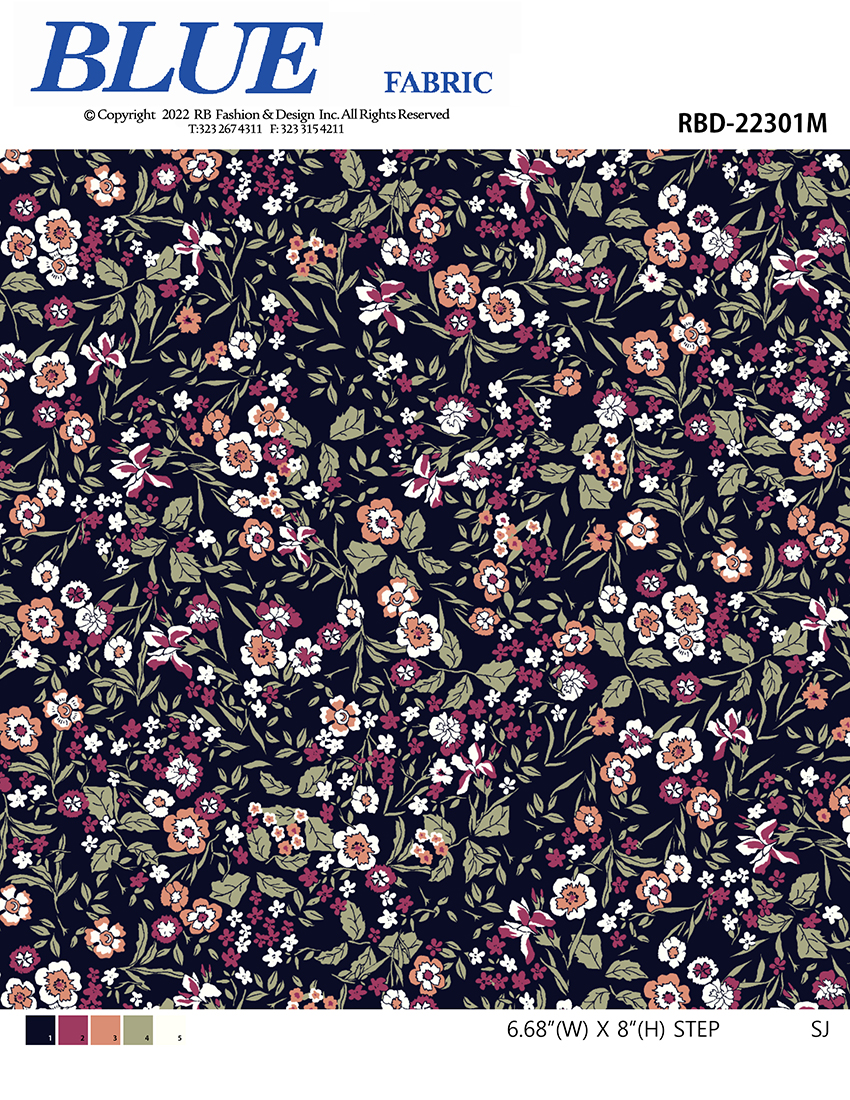Click the floral fabric pattern image

[x=425, y=579]
